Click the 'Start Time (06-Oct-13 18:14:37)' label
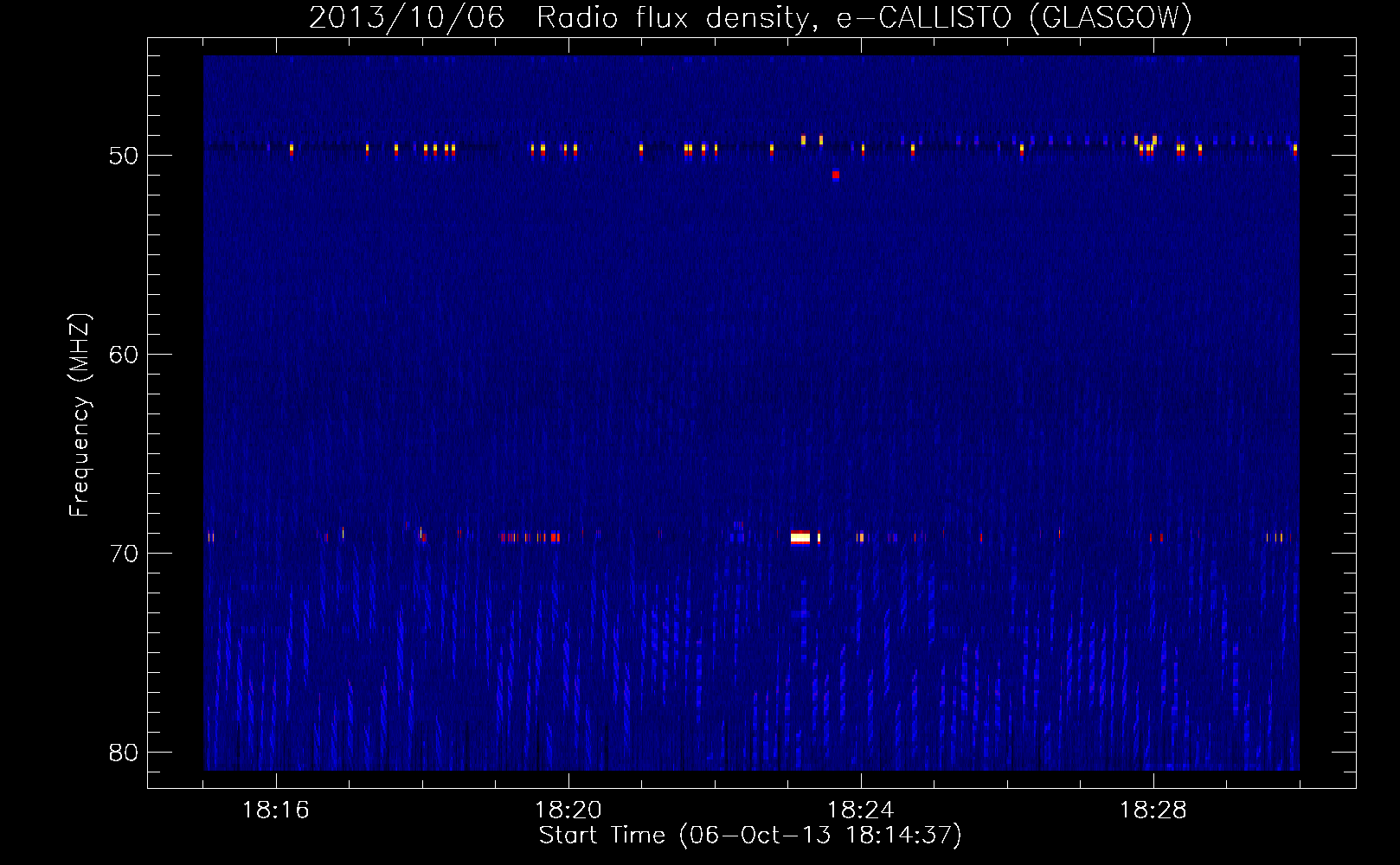1400x865 pixels. point(750,836)
